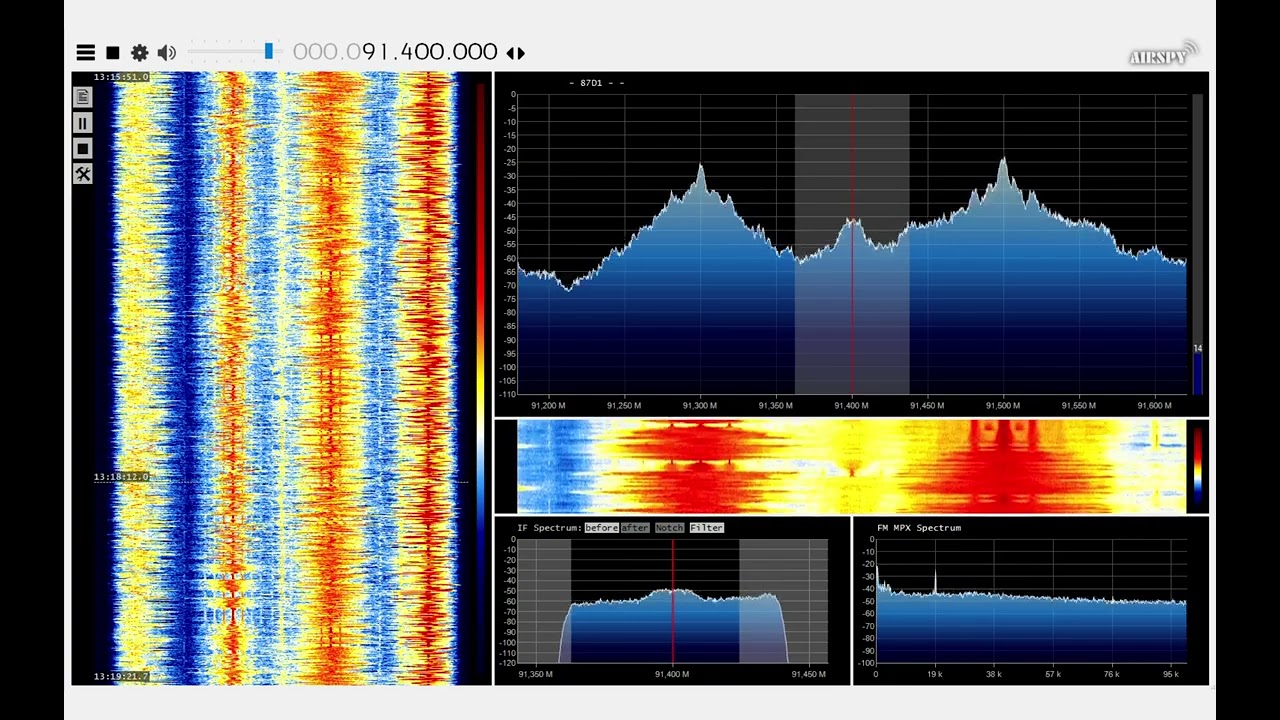
Task: Open the hamburger main menu
Action: tap(86, 52)
